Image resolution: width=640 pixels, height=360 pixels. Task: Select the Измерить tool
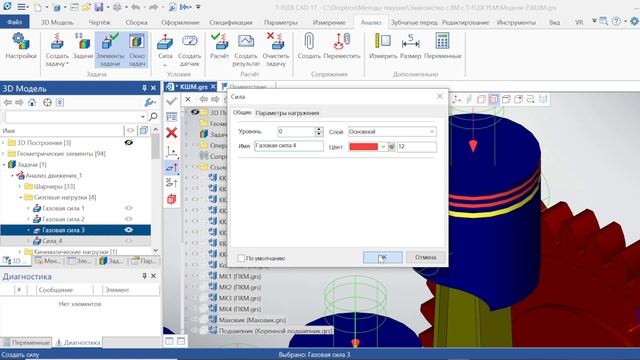coord(383,47)
